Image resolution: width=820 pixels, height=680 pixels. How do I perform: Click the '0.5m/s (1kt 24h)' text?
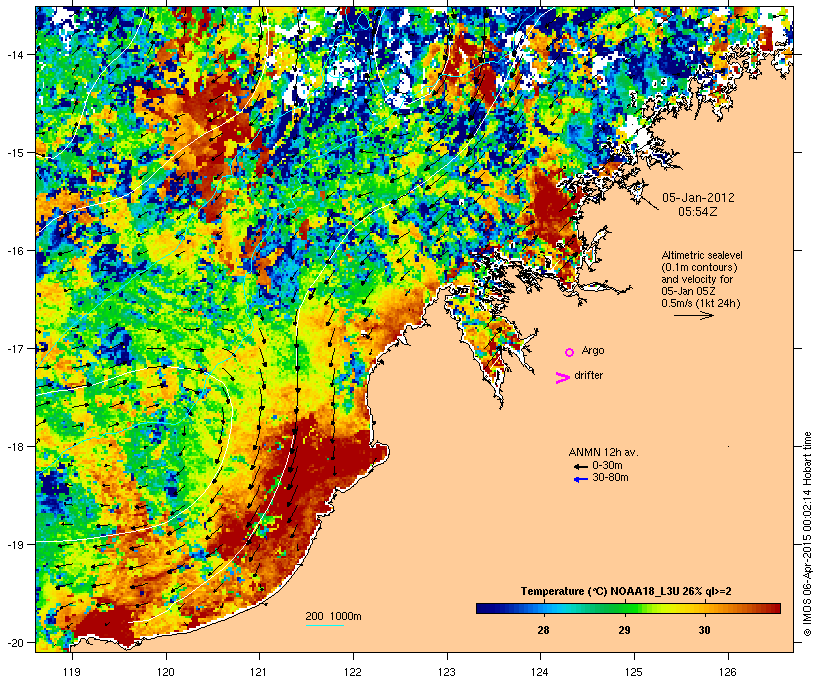(x=701, y=303)
